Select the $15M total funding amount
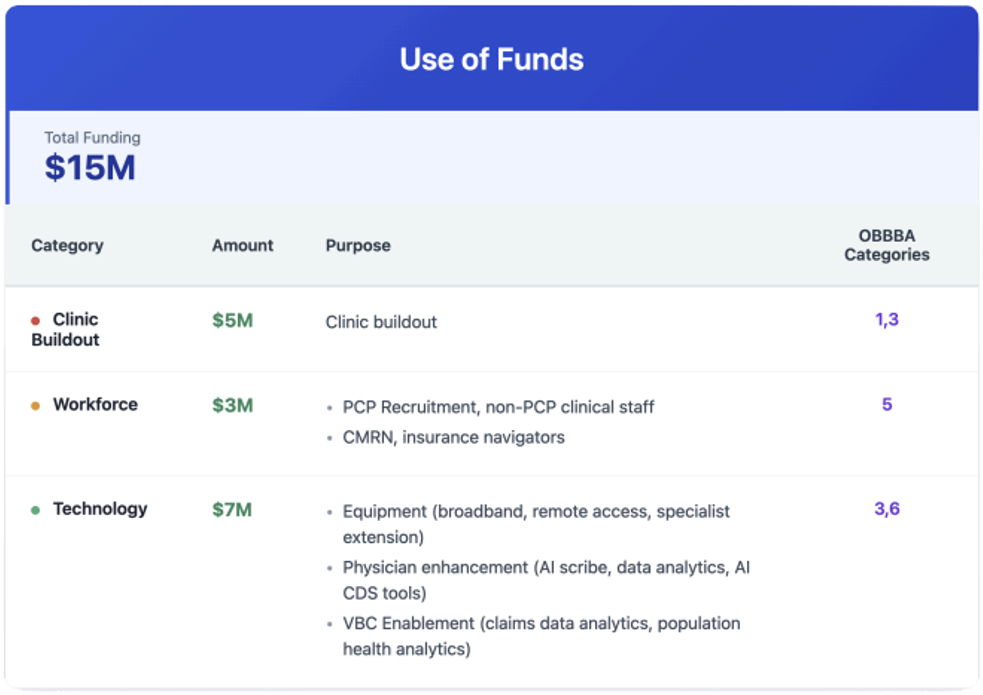The width and height of the screenshot is (983, 695). (x=90, y=168)
